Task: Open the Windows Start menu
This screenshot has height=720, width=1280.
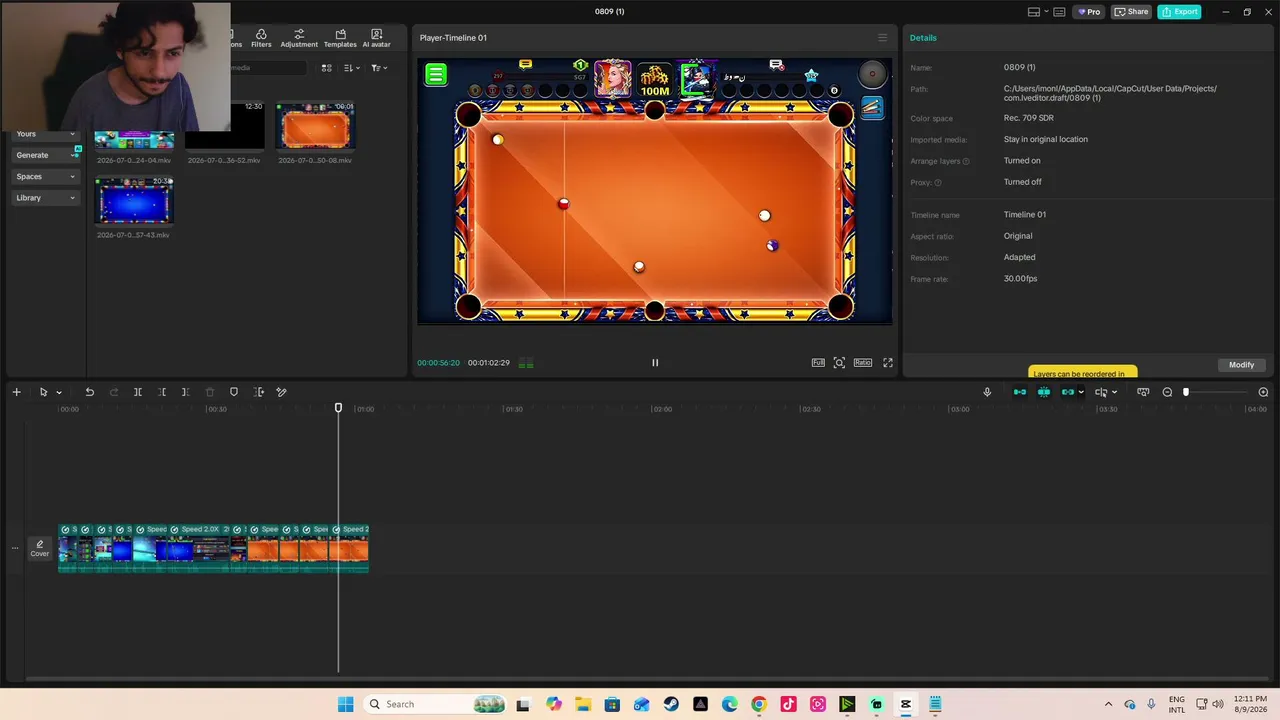Action: pyautogui.click(x=345, y=704)
